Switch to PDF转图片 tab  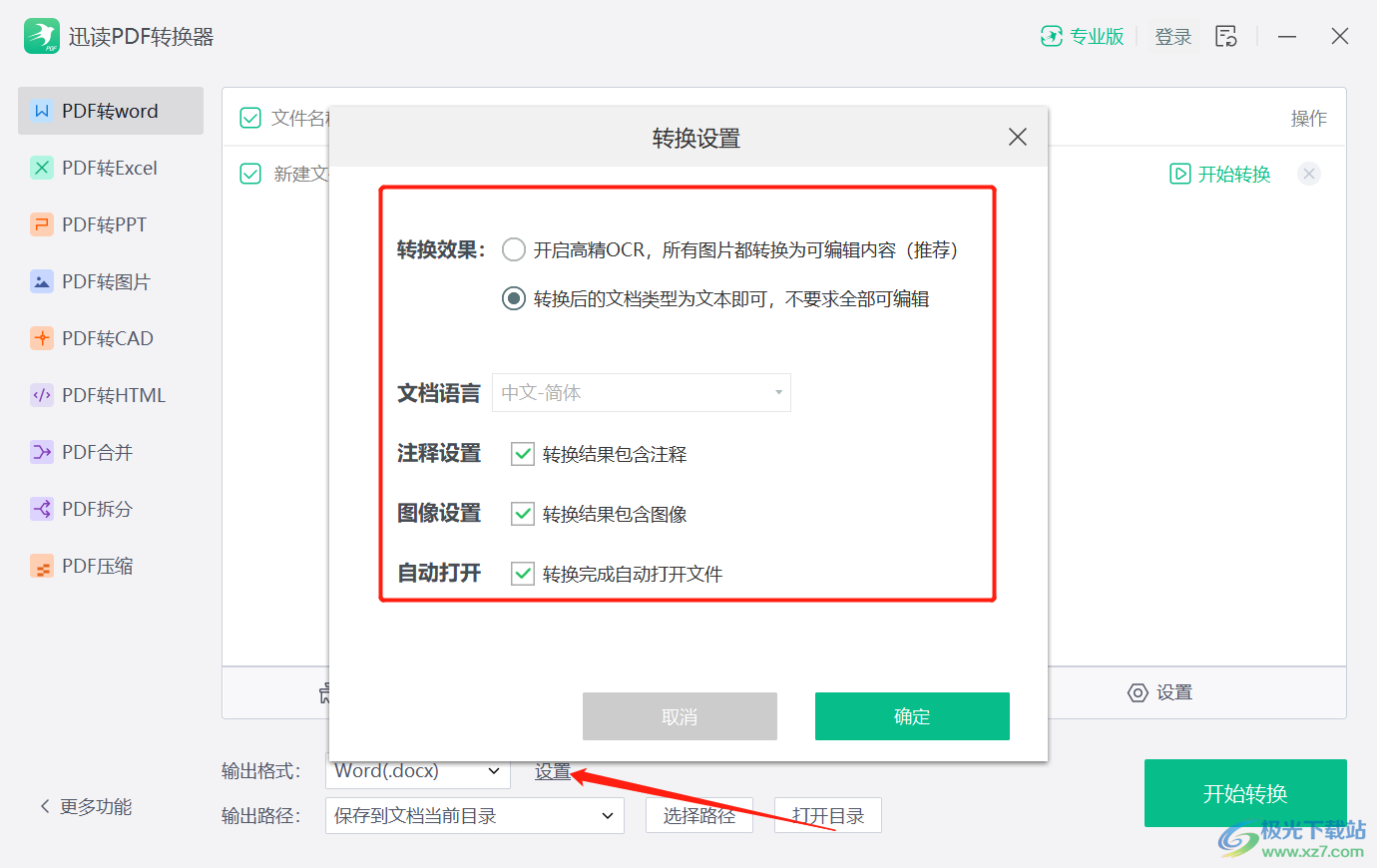pos(111,281)
